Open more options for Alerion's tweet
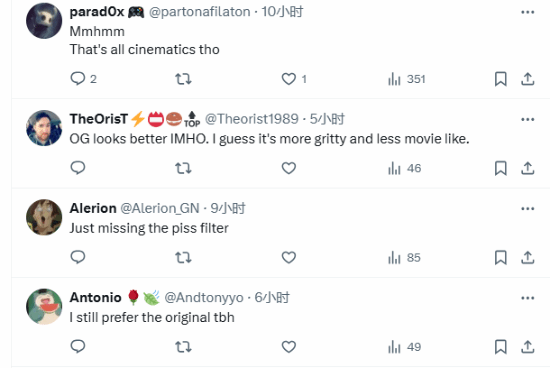This screenshot has height=368, width=550. pos(528,209)
